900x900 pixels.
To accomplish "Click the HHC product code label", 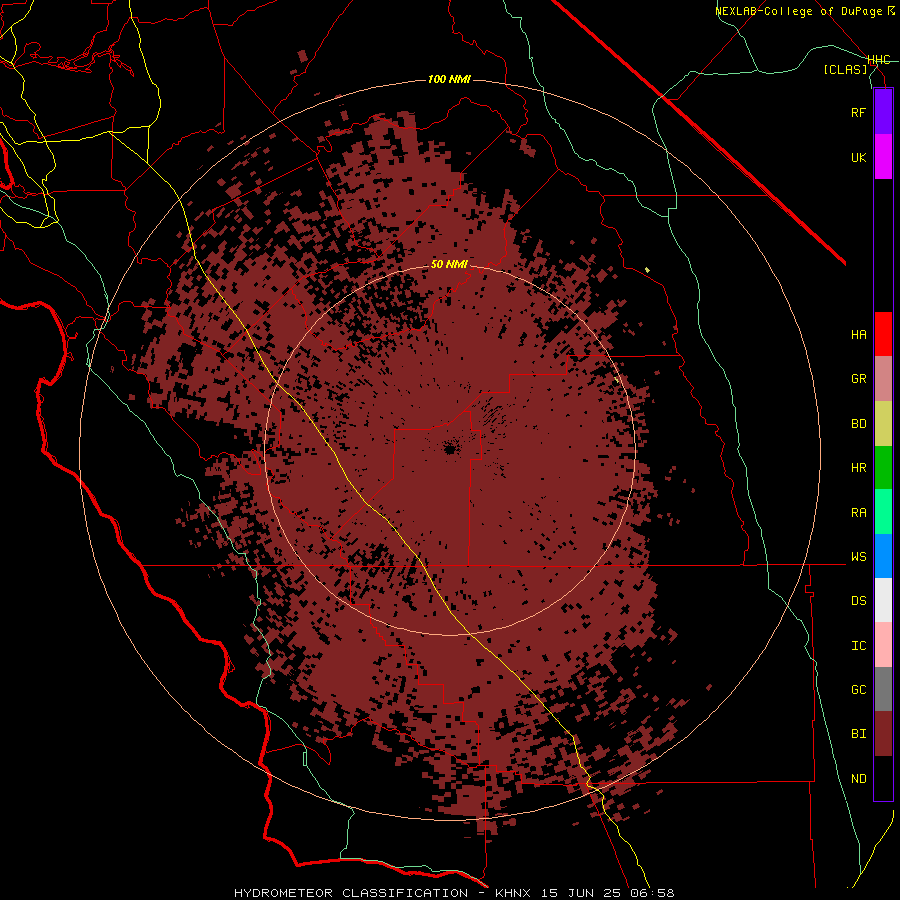I will click(879, 60).
